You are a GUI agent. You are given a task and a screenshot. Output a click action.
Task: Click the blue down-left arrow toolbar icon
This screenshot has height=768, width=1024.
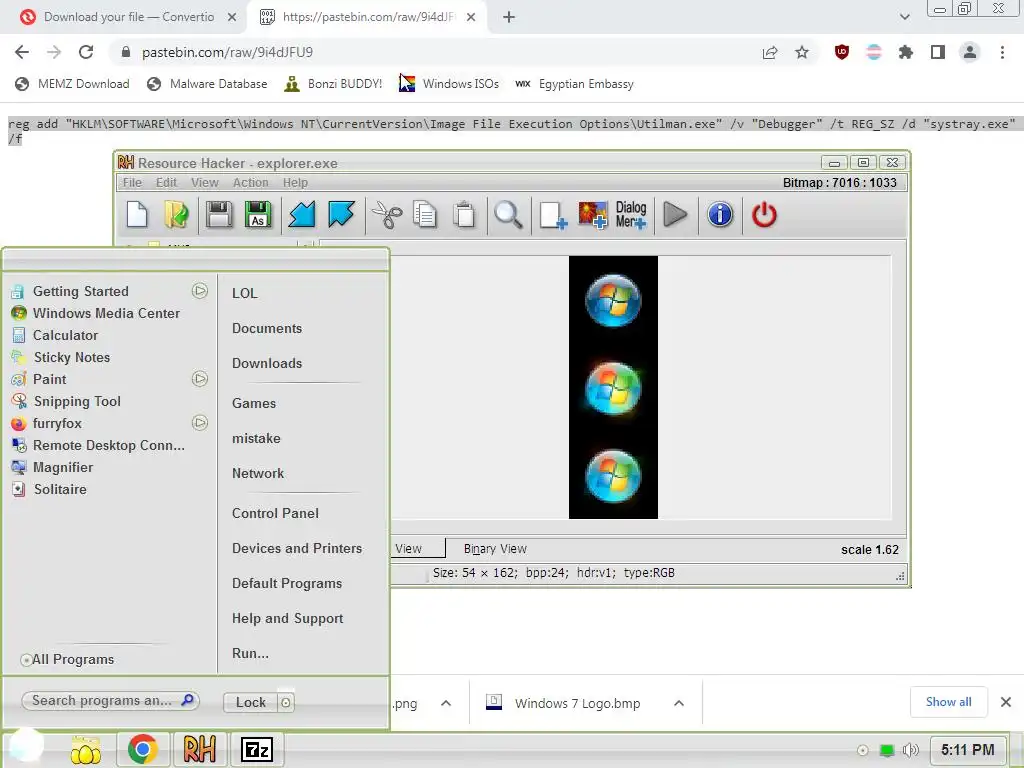302,215
